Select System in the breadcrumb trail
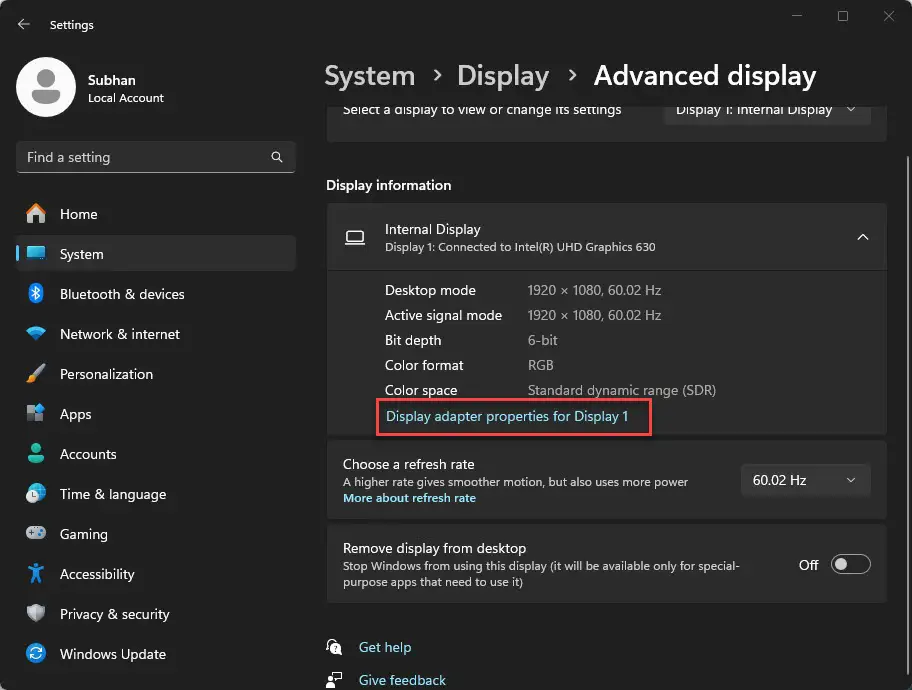This screenshot has height=690, width=912. pos(370,75)
